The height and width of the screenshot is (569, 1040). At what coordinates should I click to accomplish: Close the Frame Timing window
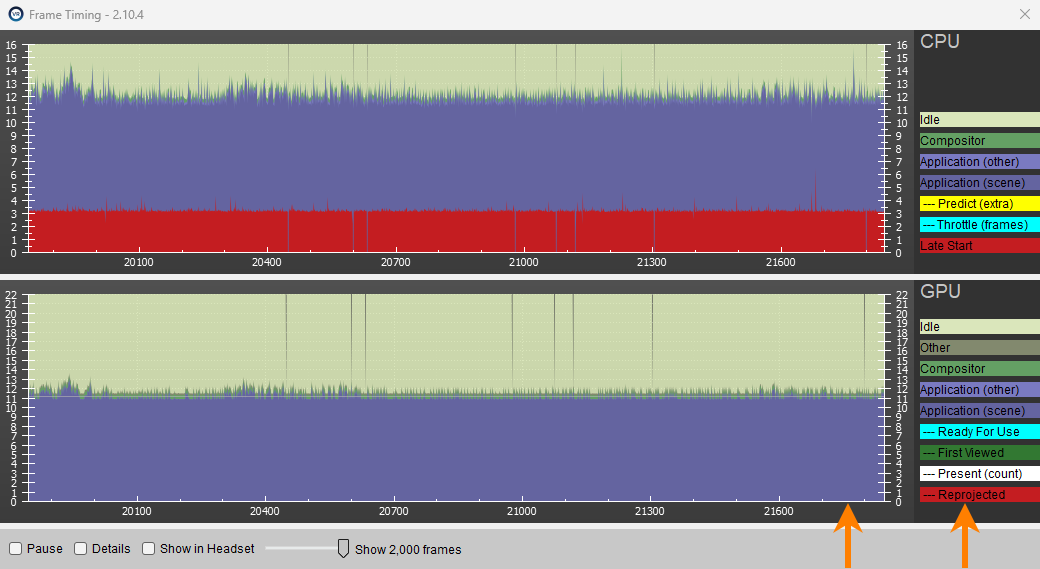tap(1024, 14)
